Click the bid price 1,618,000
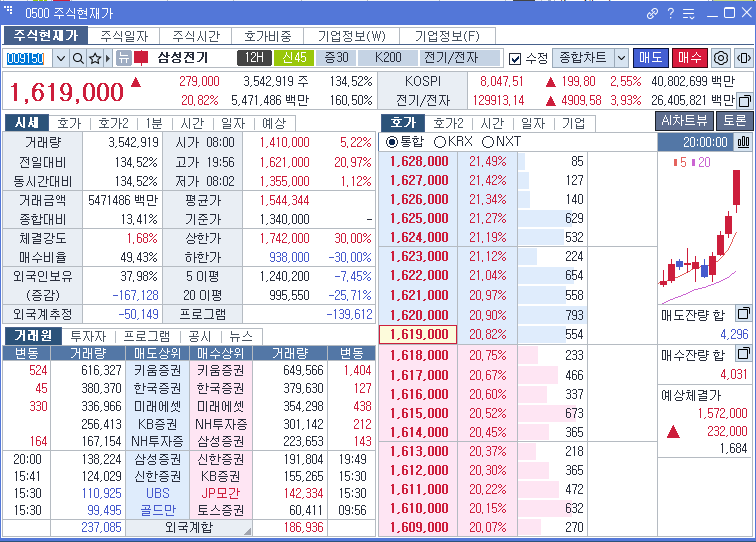 coord(419,355)
